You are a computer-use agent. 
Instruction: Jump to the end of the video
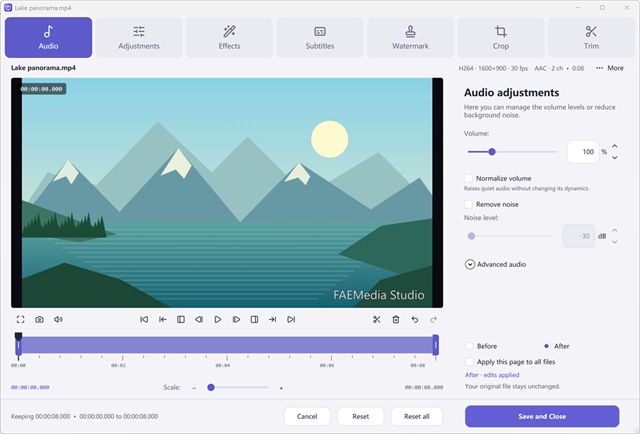[291, 320]
